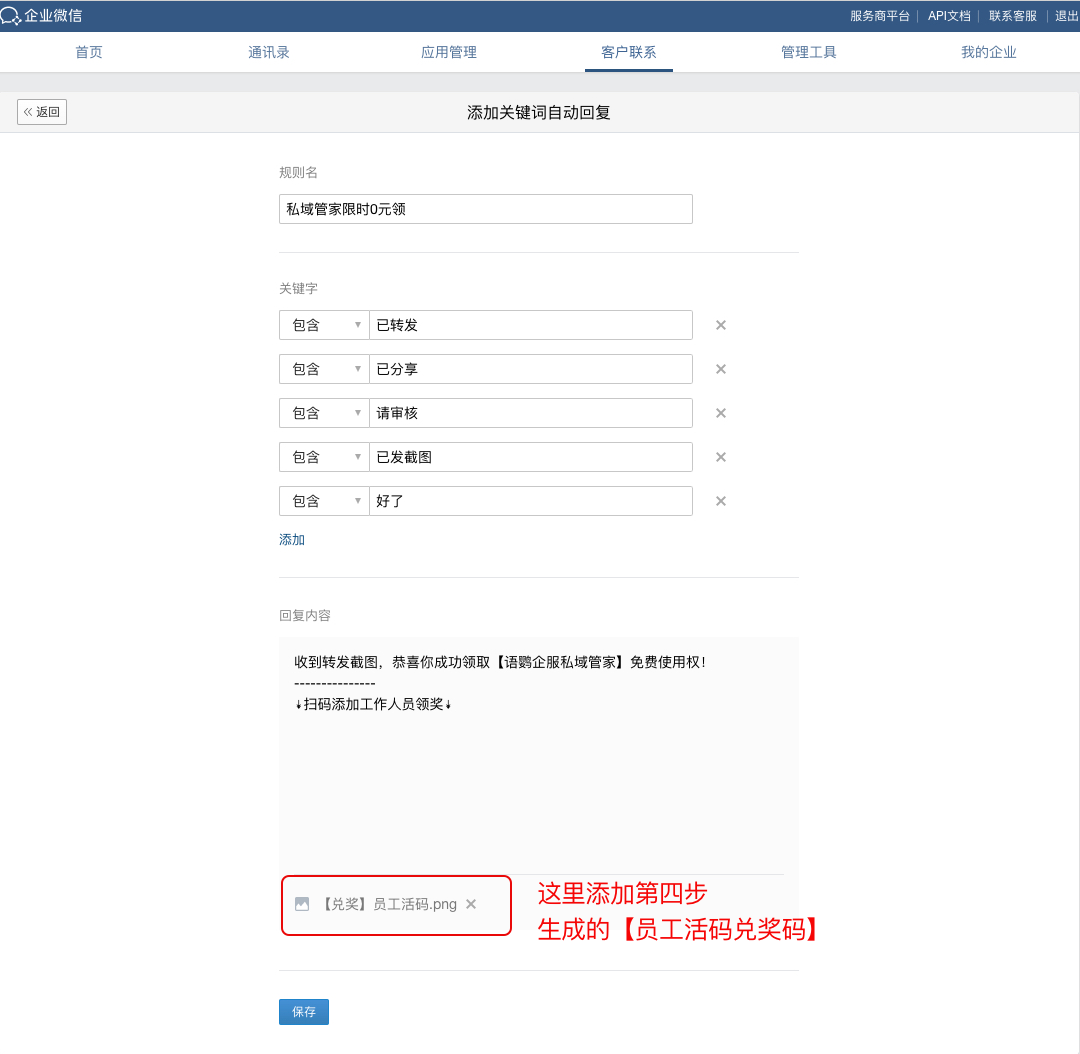Screen dimensions: 1080x1054
Task: Remove the 好了 keyword row
Action: tap(720, 501)
